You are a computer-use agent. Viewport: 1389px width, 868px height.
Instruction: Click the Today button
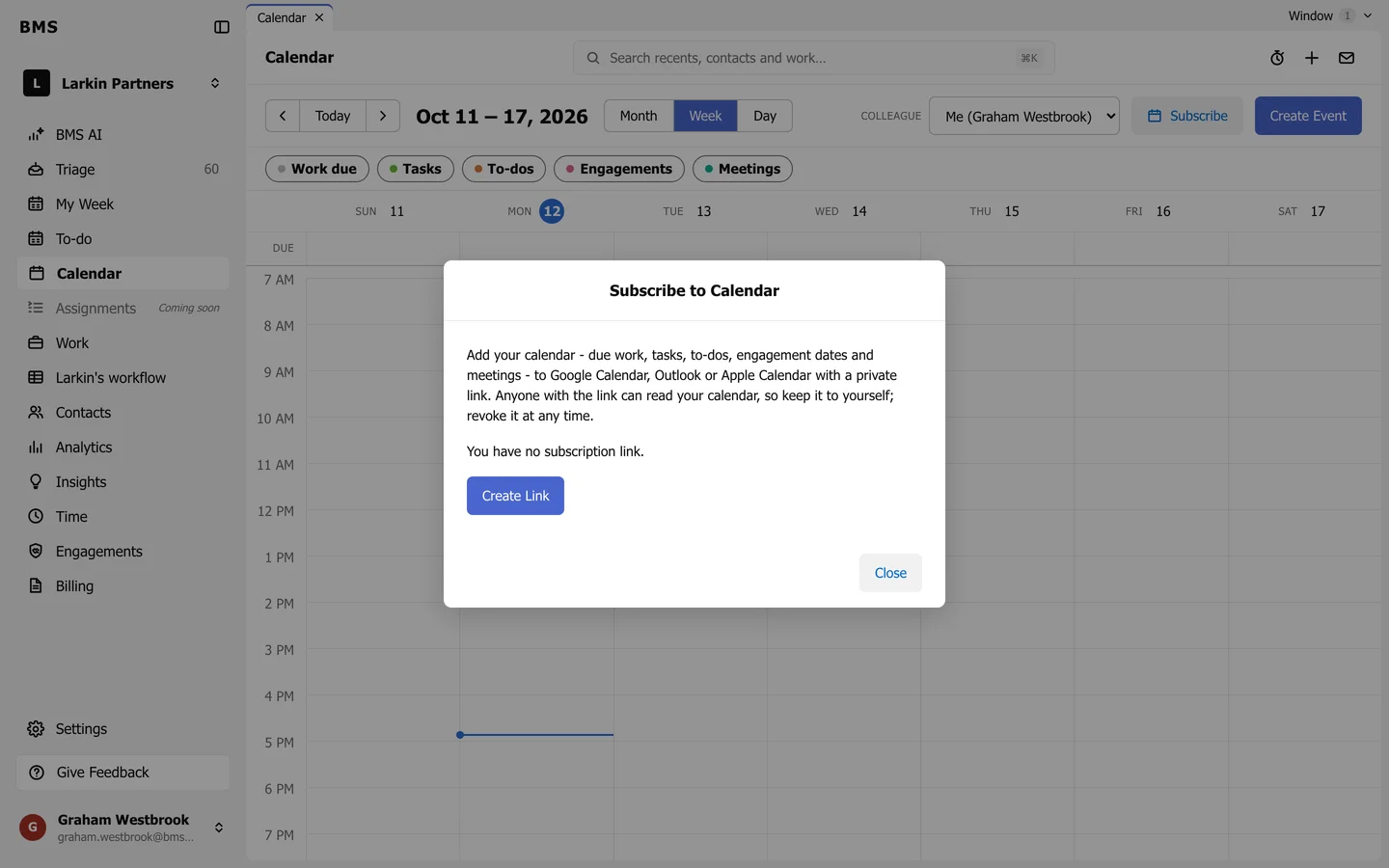click(333, 116)
